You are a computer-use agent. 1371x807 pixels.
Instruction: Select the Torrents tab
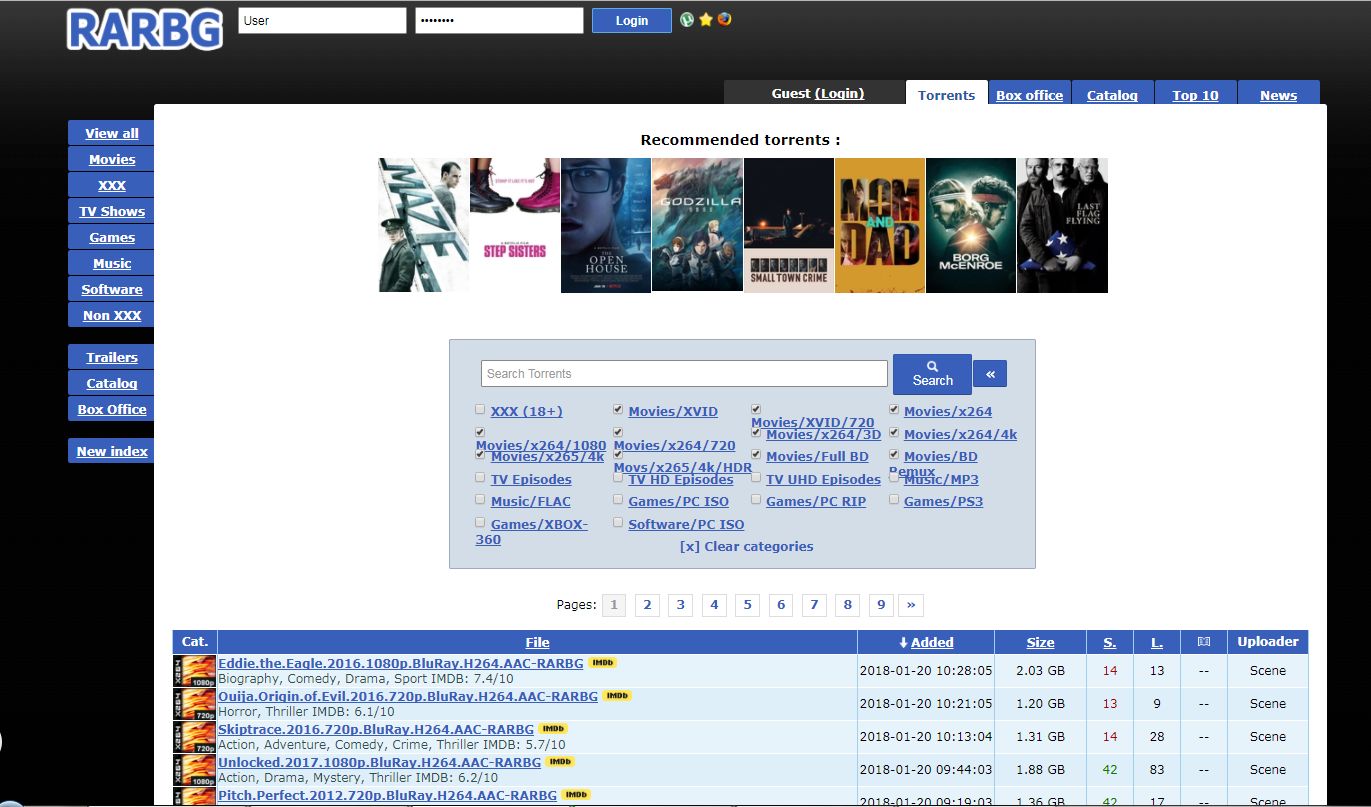point(946,95)
